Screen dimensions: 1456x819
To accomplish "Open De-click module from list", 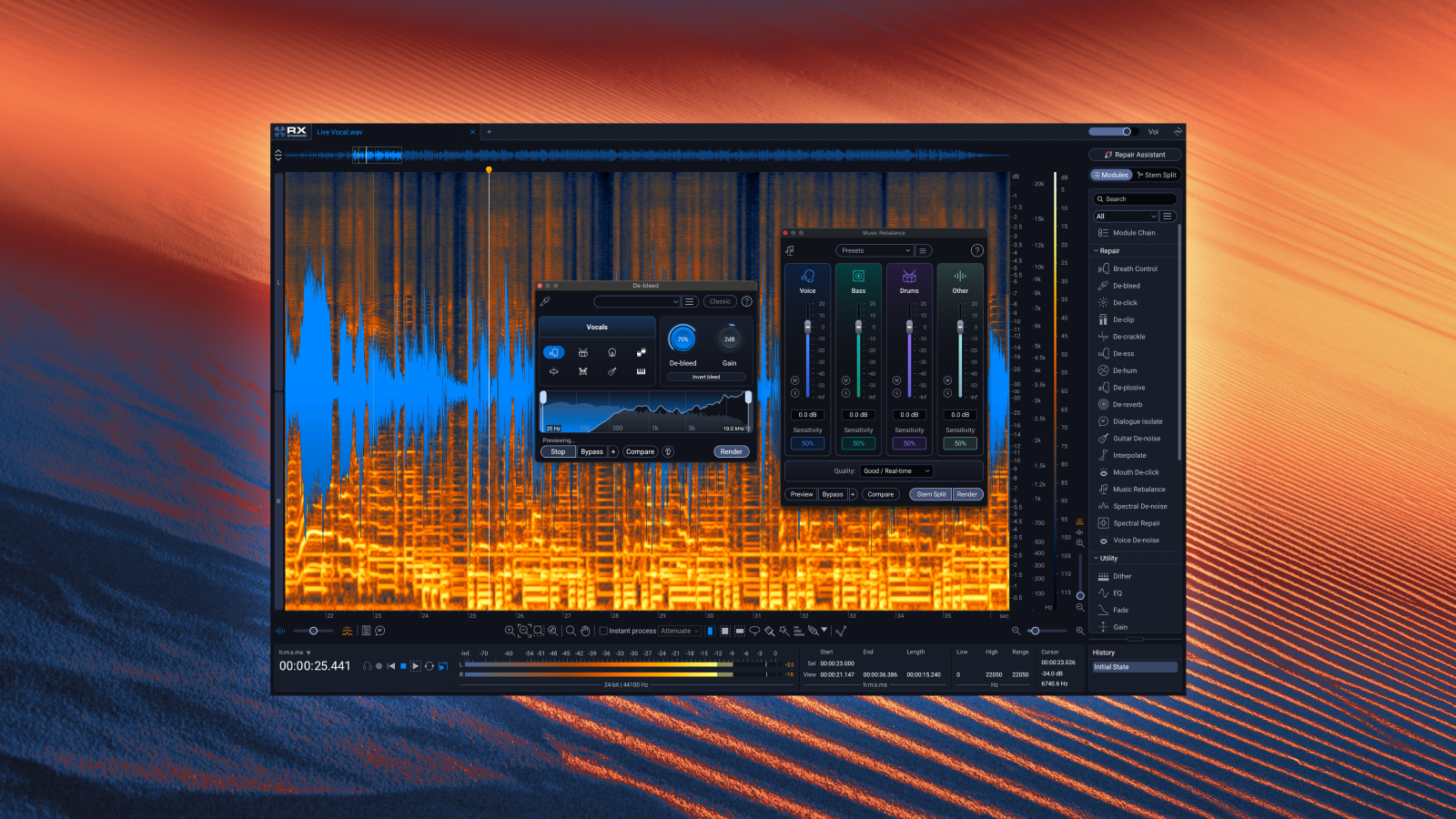I will point(1125,302).
